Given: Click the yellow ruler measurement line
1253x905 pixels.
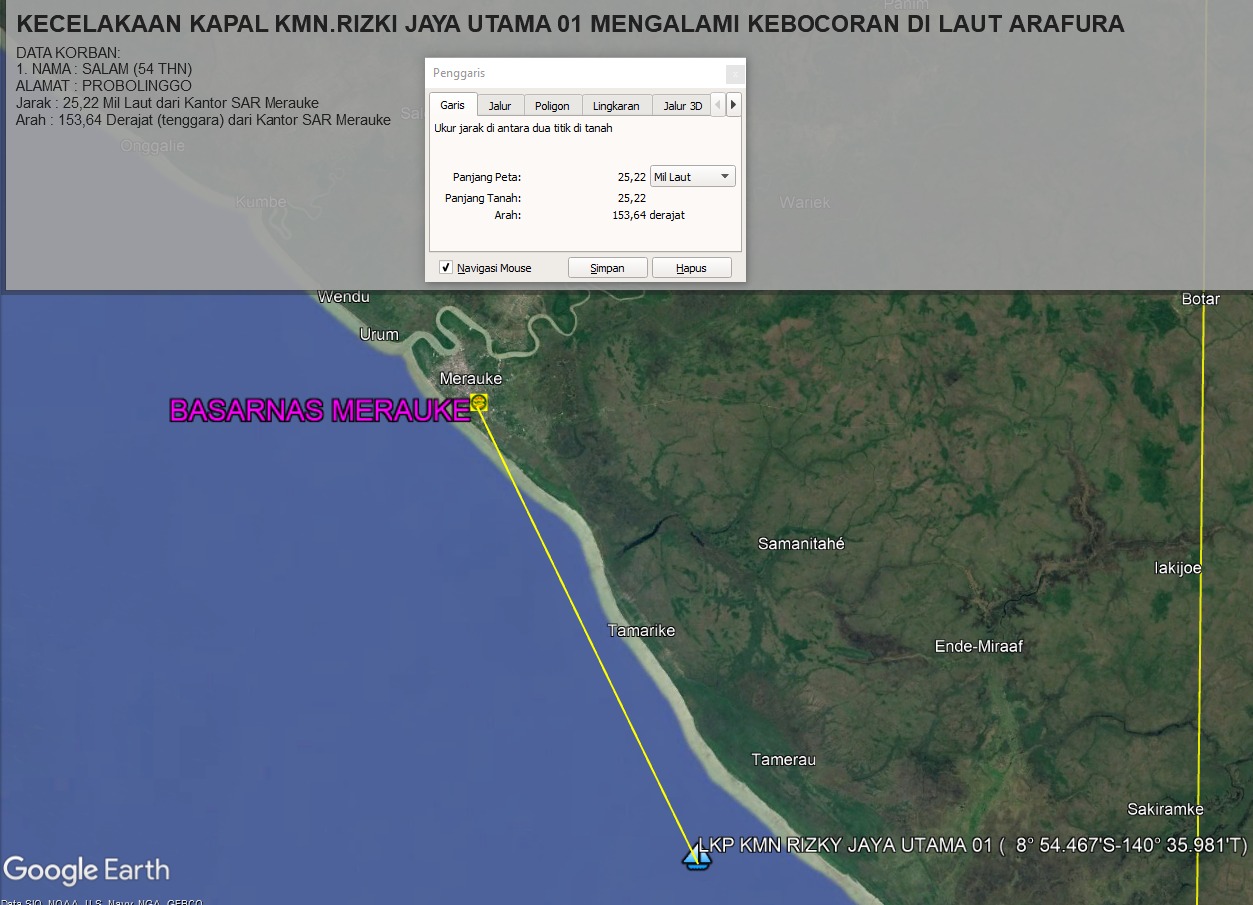Looking at the screenshot, I should (588, 630).
